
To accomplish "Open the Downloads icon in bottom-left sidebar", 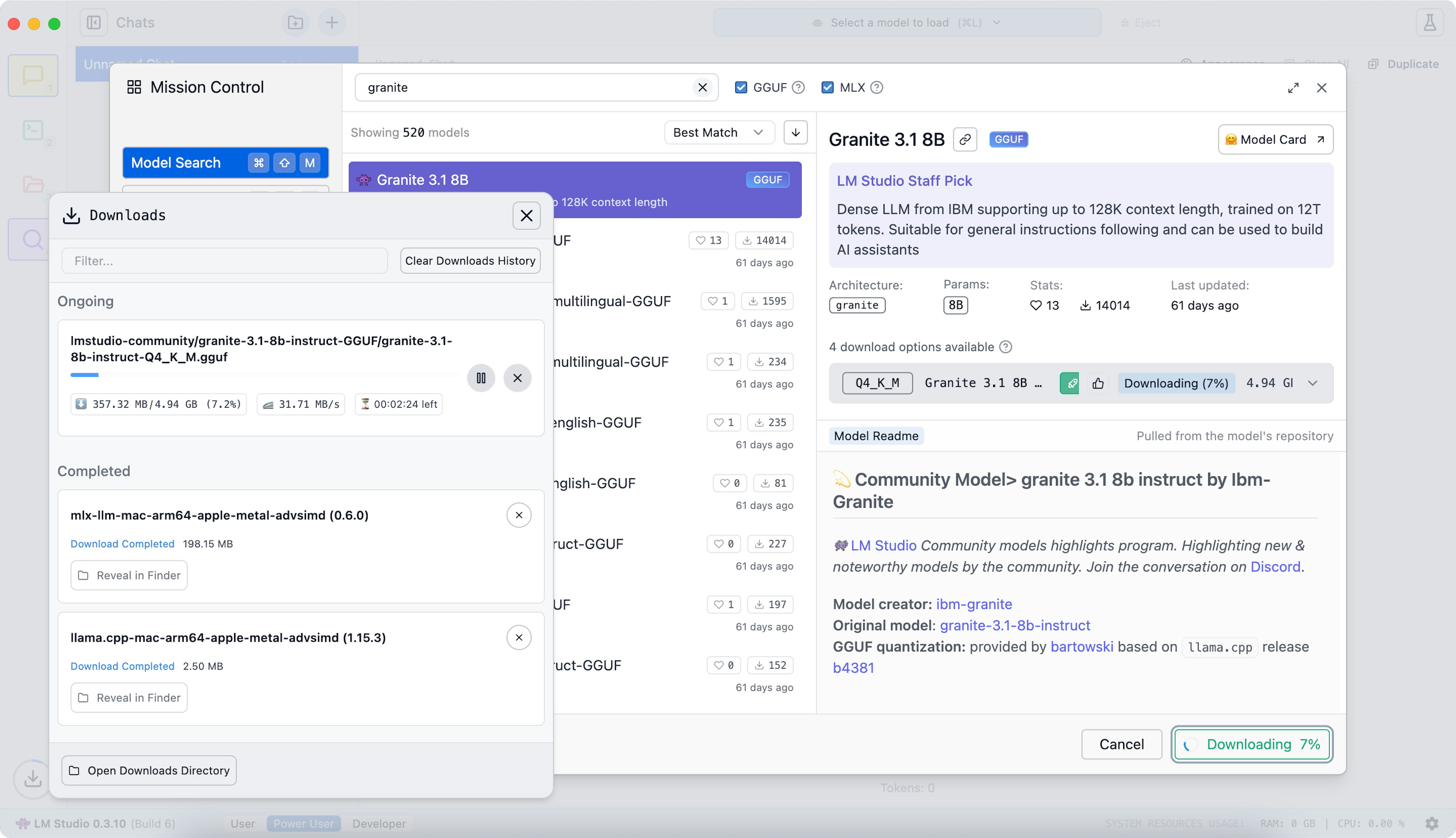I will (33, 779).
